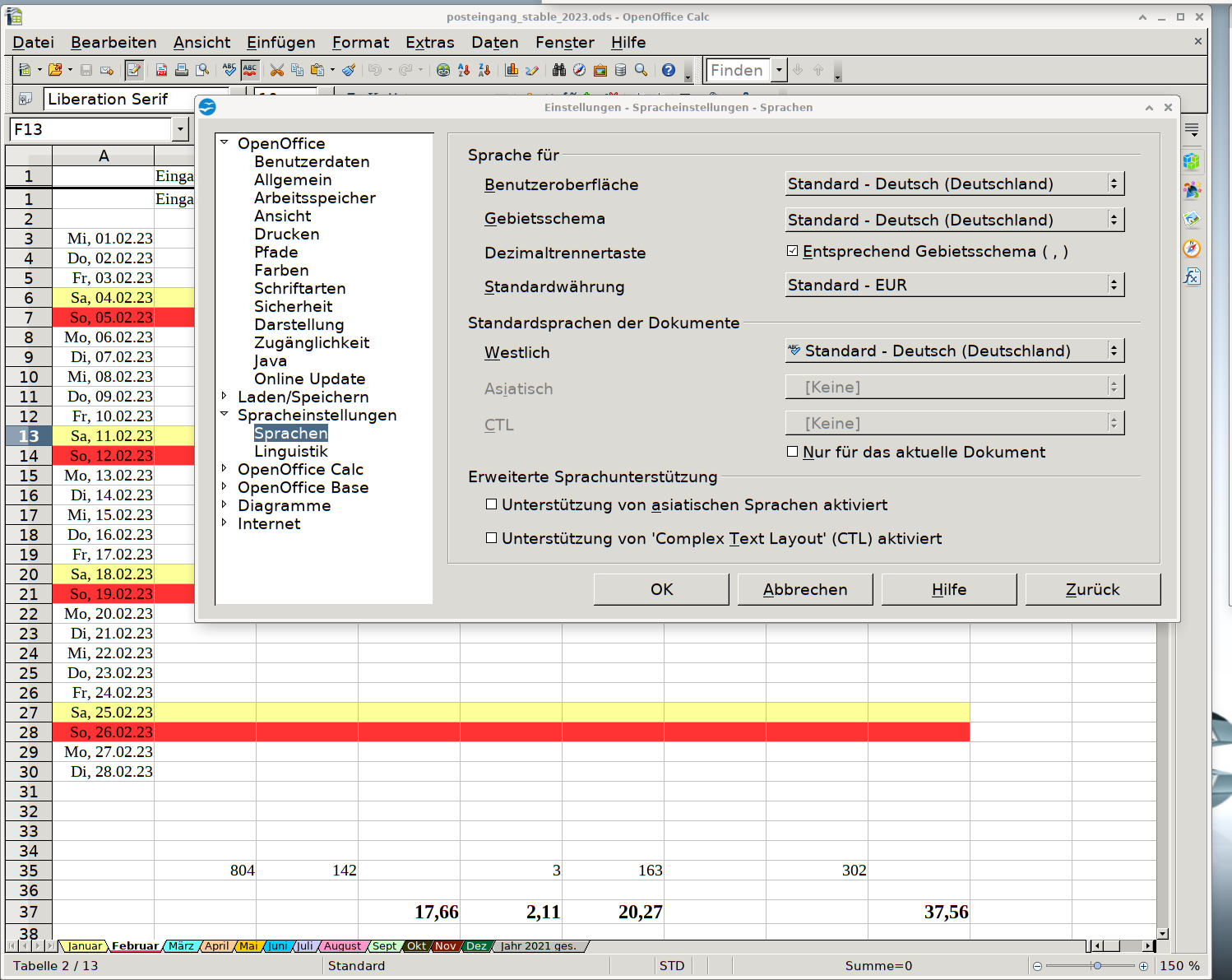Click the Format Paintbrush icon

349,70
